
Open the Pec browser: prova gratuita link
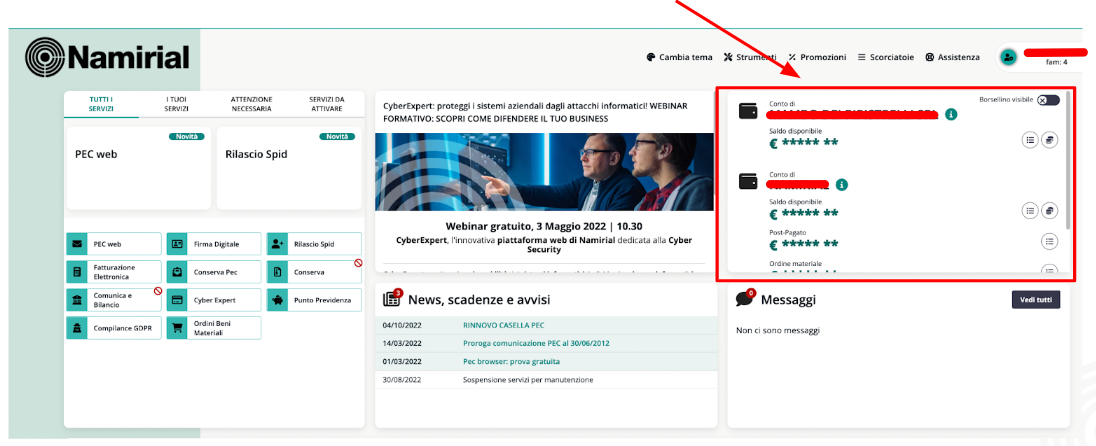[511, 361]
